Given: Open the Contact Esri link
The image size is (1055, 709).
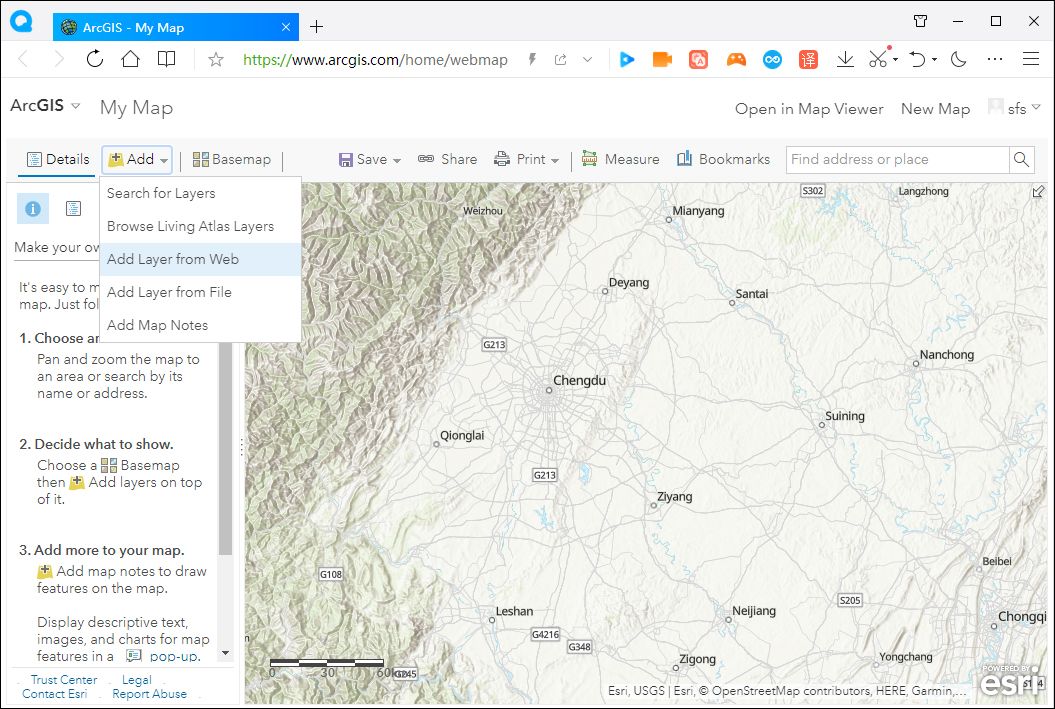Looking at the screenshot, I should (x=54, y=694).
